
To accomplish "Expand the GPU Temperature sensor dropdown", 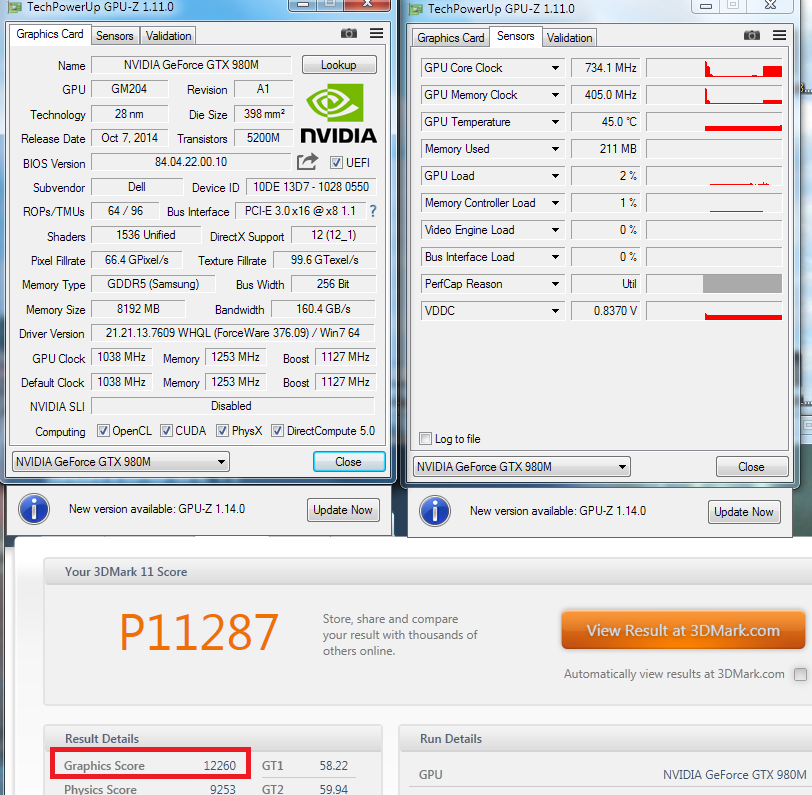I will tap(556, 122).
